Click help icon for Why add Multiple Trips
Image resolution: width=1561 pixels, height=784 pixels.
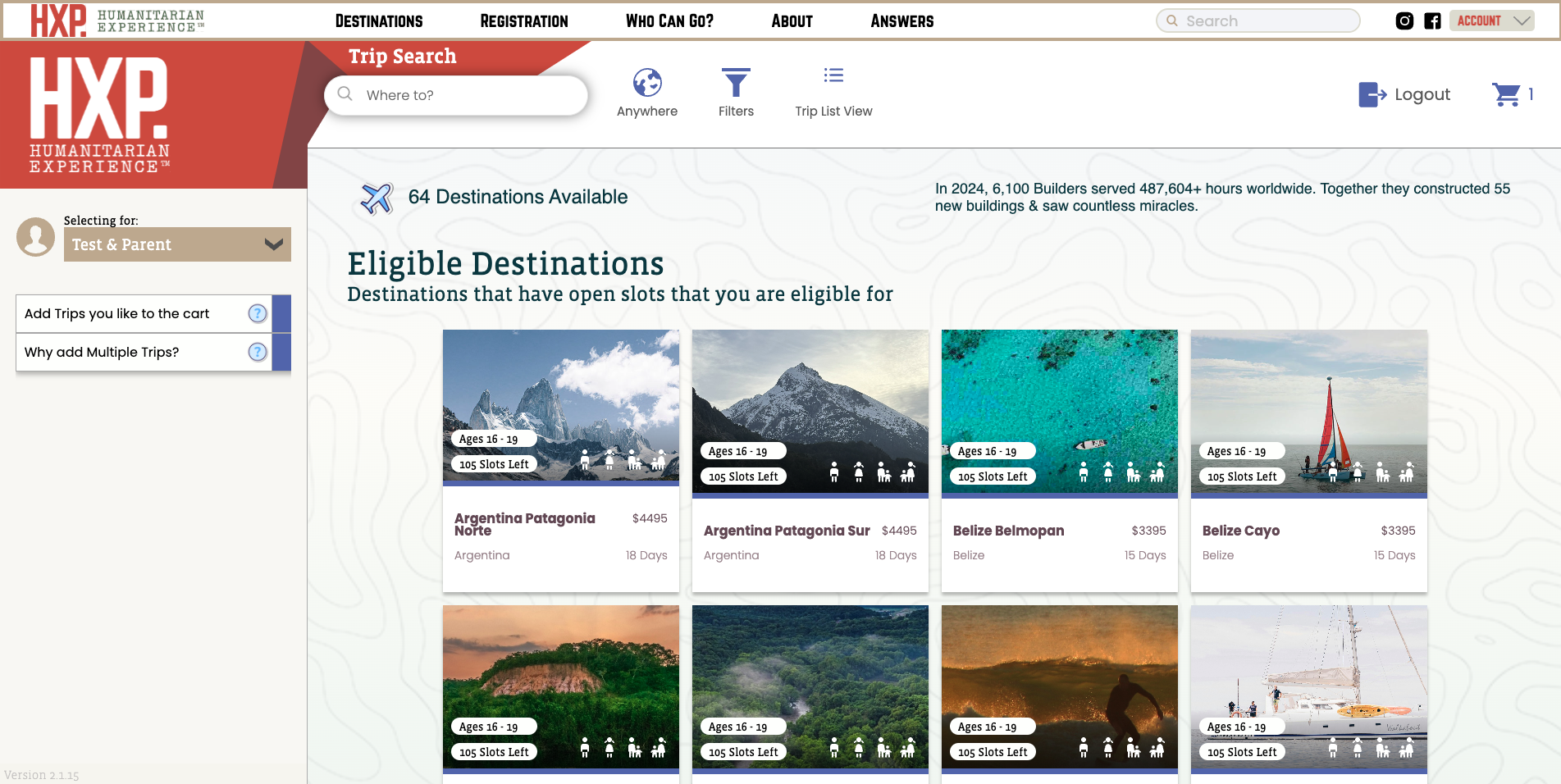pyautogui.click(x=258, y=352)
